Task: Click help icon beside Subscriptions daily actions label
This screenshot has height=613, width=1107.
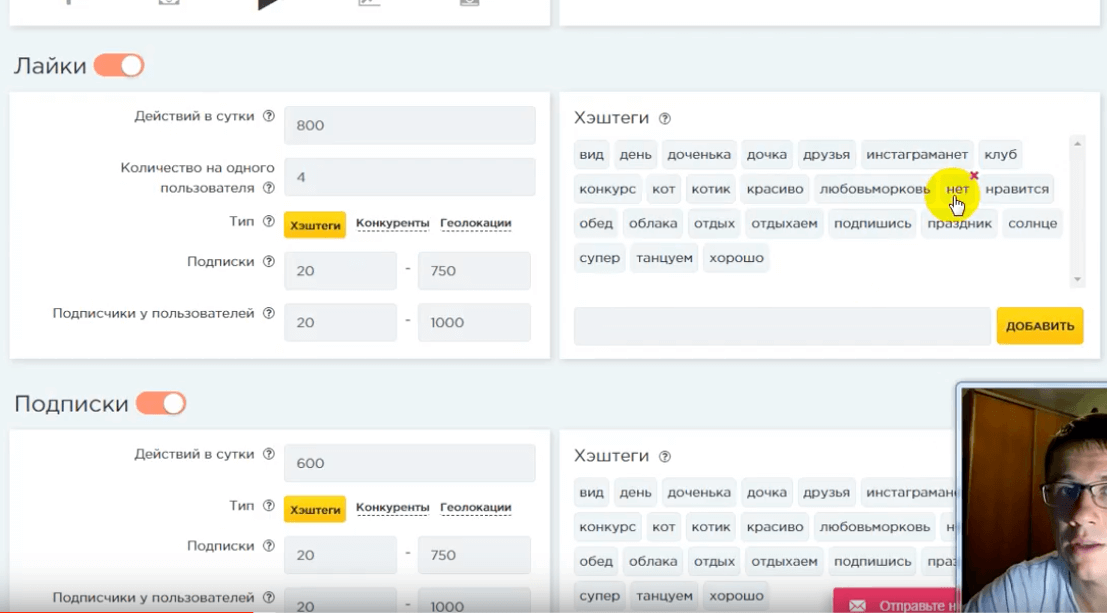Action: (268, 454)
